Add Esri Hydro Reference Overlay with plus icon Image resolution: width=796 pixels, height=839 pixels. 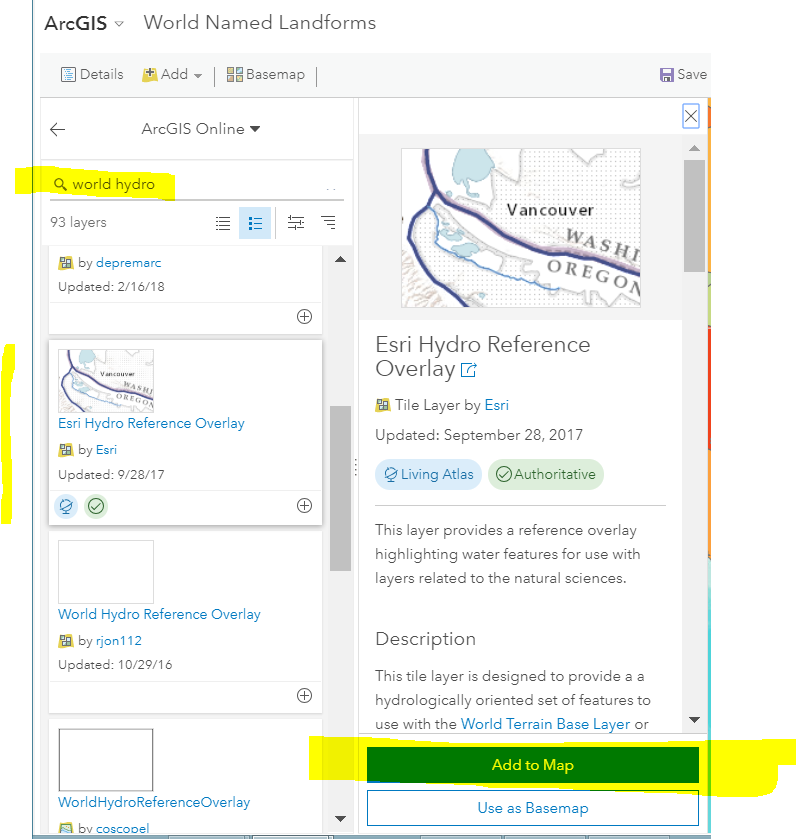[x=304, y=506]
